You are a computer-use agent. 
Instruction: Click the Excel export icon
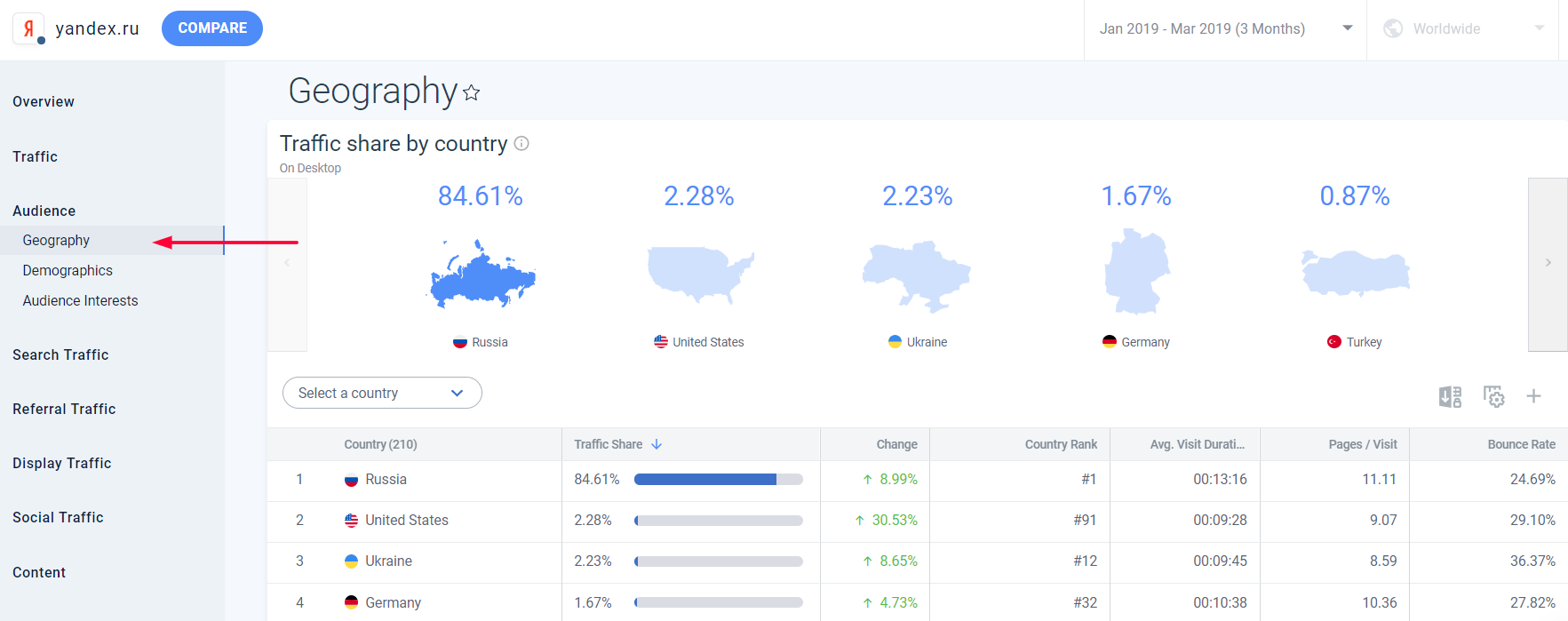tap(1450, 396)
